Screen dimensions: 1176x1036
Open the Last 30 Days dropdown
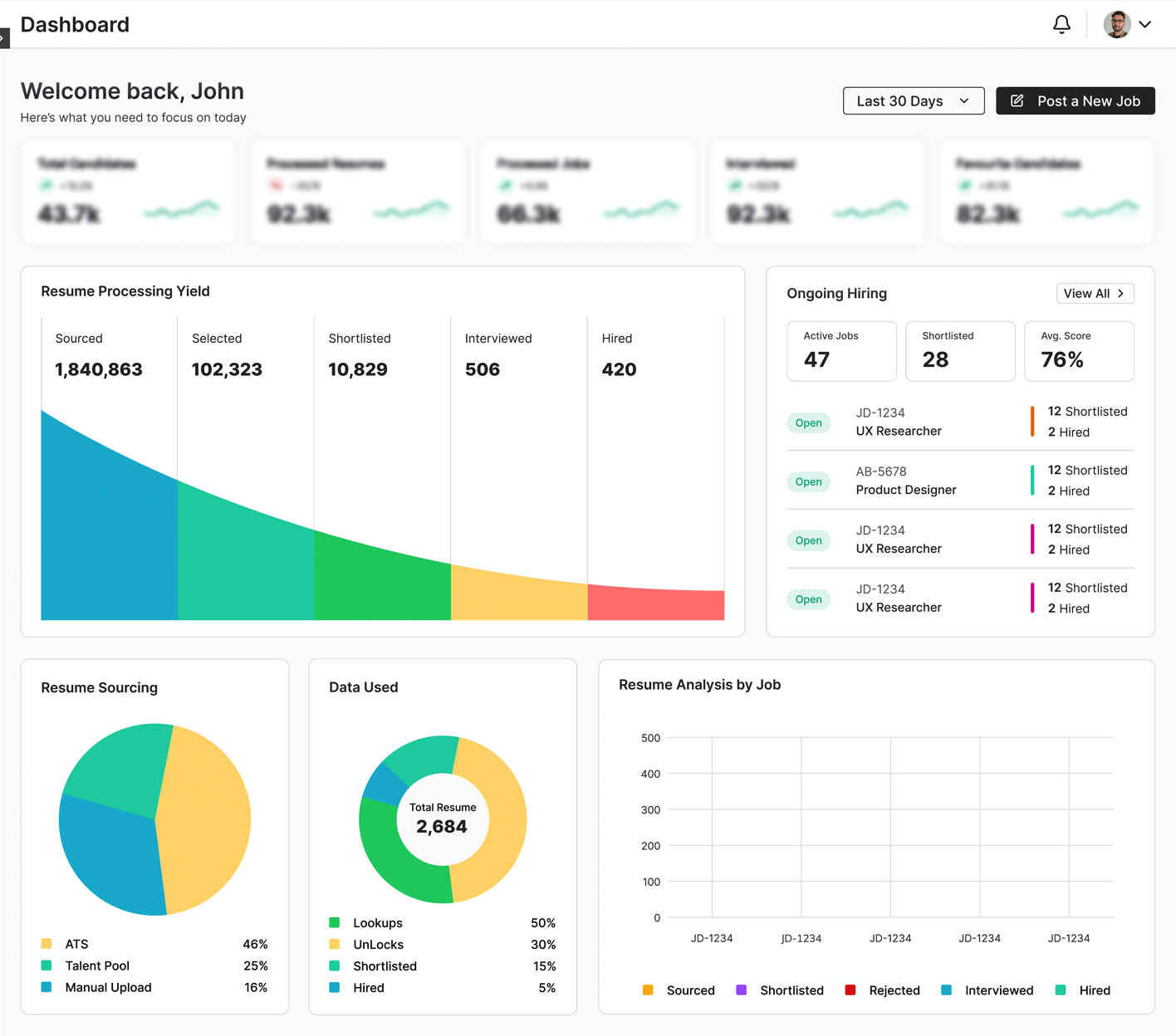click(x=913, y=100)
